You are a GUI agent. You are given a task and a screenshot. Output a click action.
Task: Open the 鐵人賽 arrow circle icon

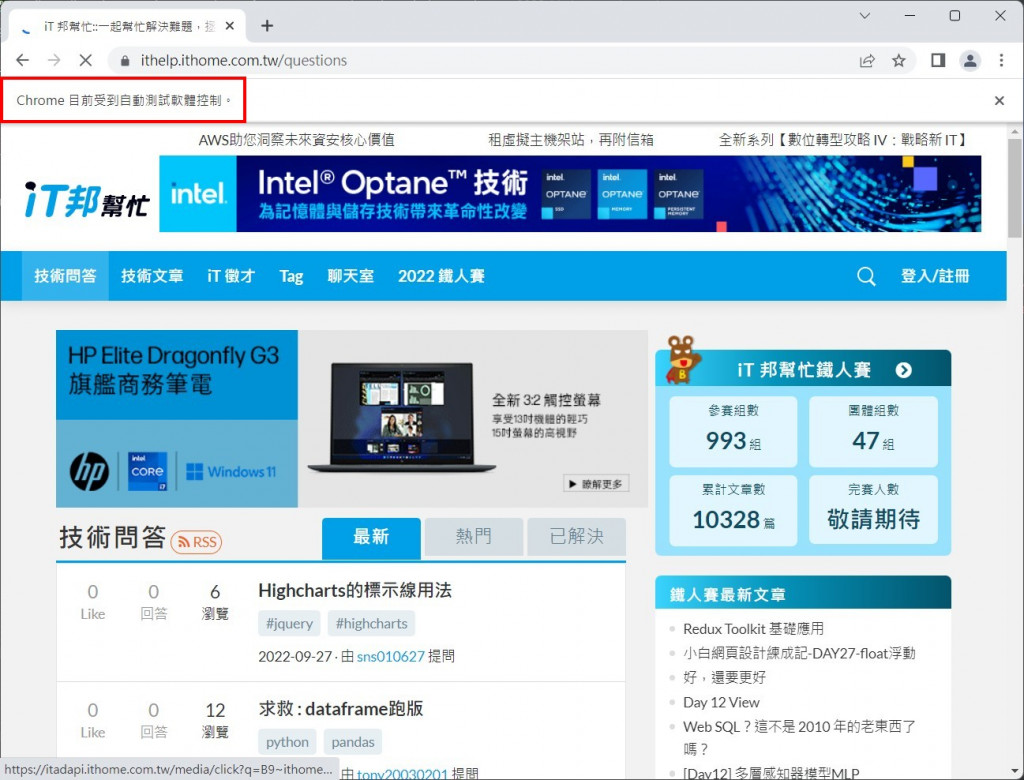click(x=903, y=370)
